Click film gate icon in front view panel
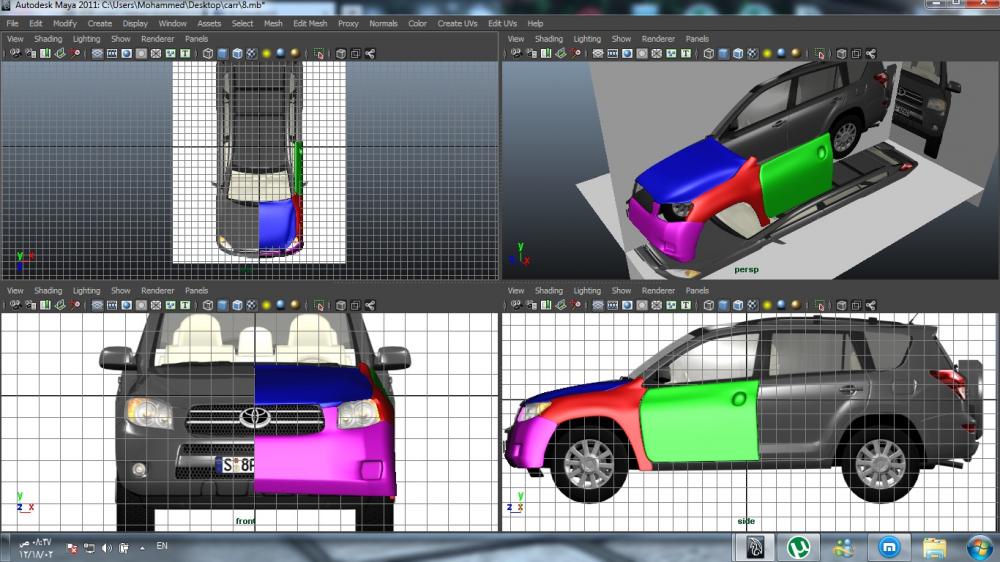Screen dimensions: 1000x562 pyautogui.click(x=113, y=305)
